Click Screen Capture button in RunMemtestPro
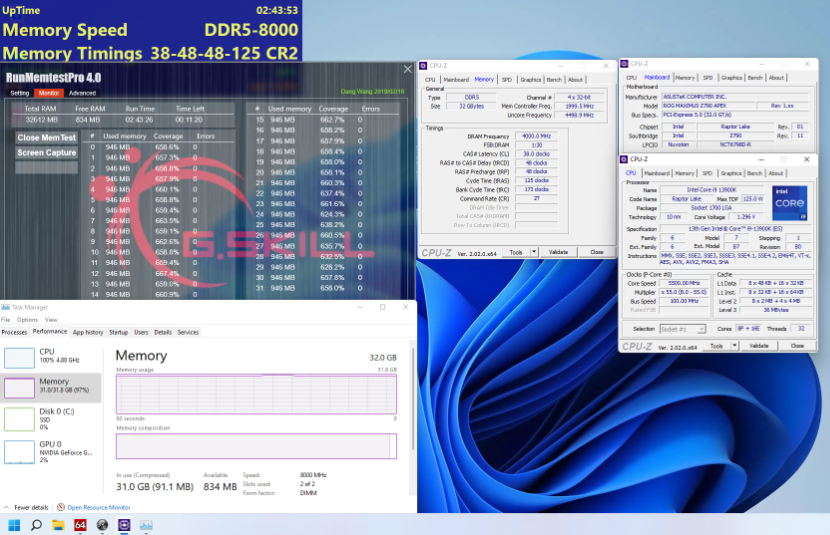The height and width of the screenshot is (535, 830). pos(47,152)
